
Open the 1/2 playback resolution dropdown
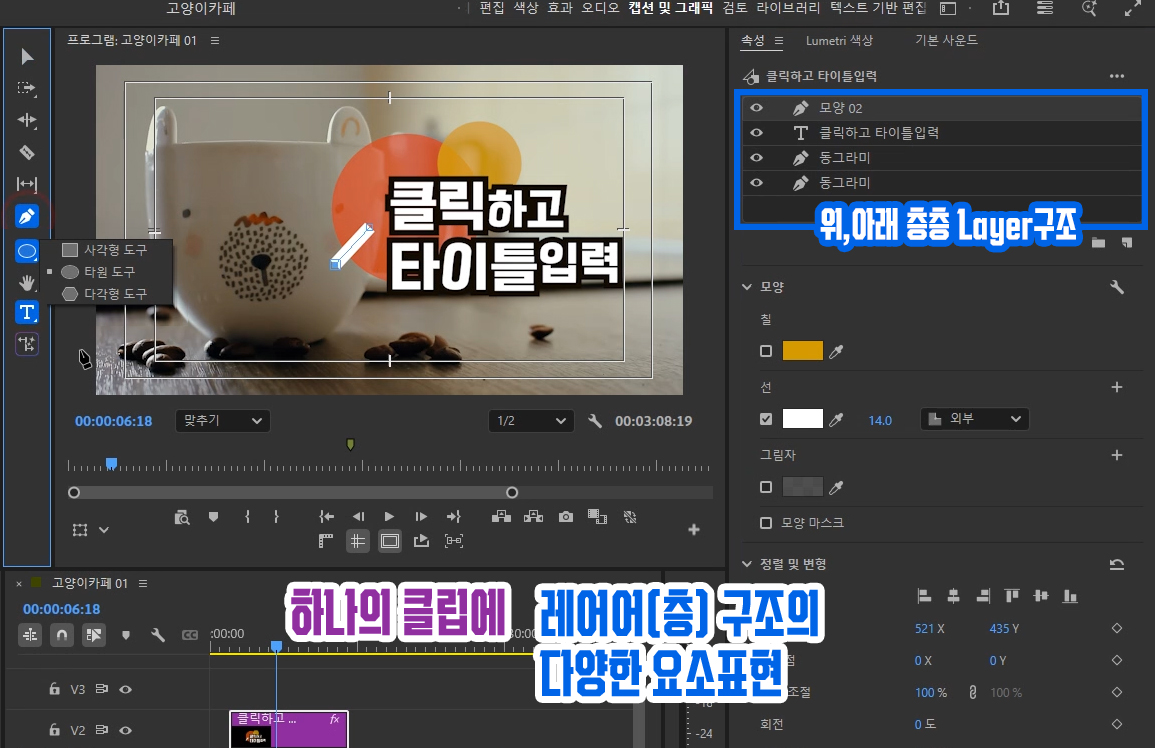(531, 421)
